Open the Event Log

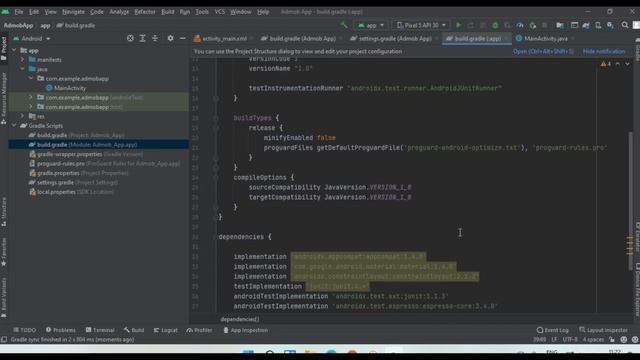[552, 330]
